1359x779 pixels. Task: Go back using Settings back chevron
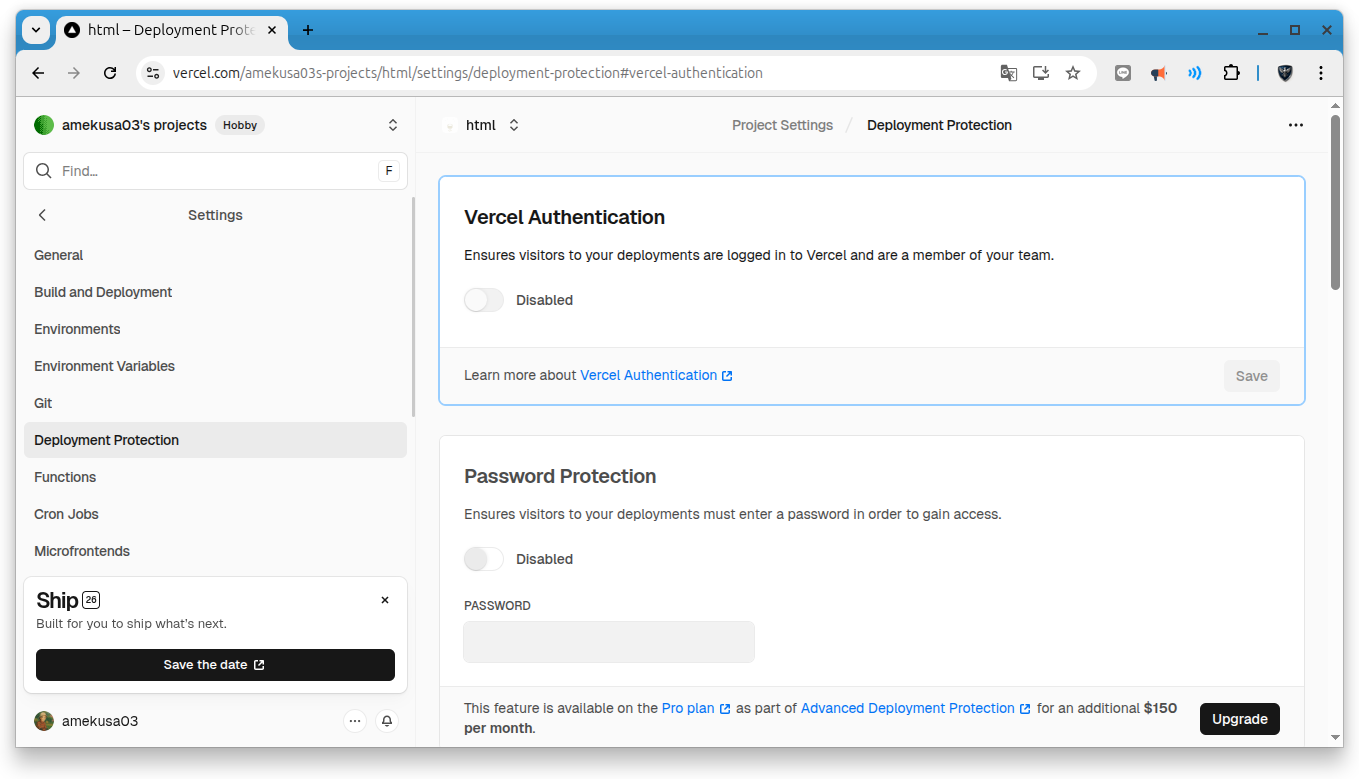[x=42, y=215]
